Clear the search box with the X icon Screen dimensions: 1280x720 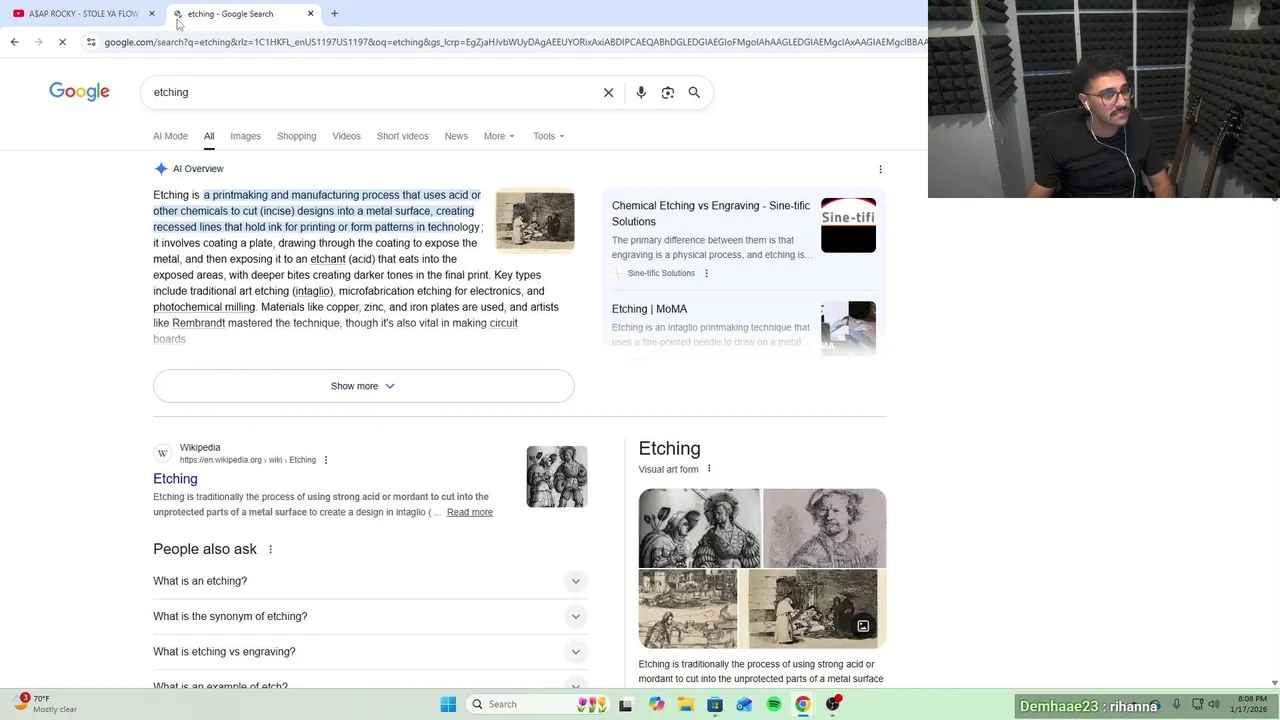tap(608, 92)
